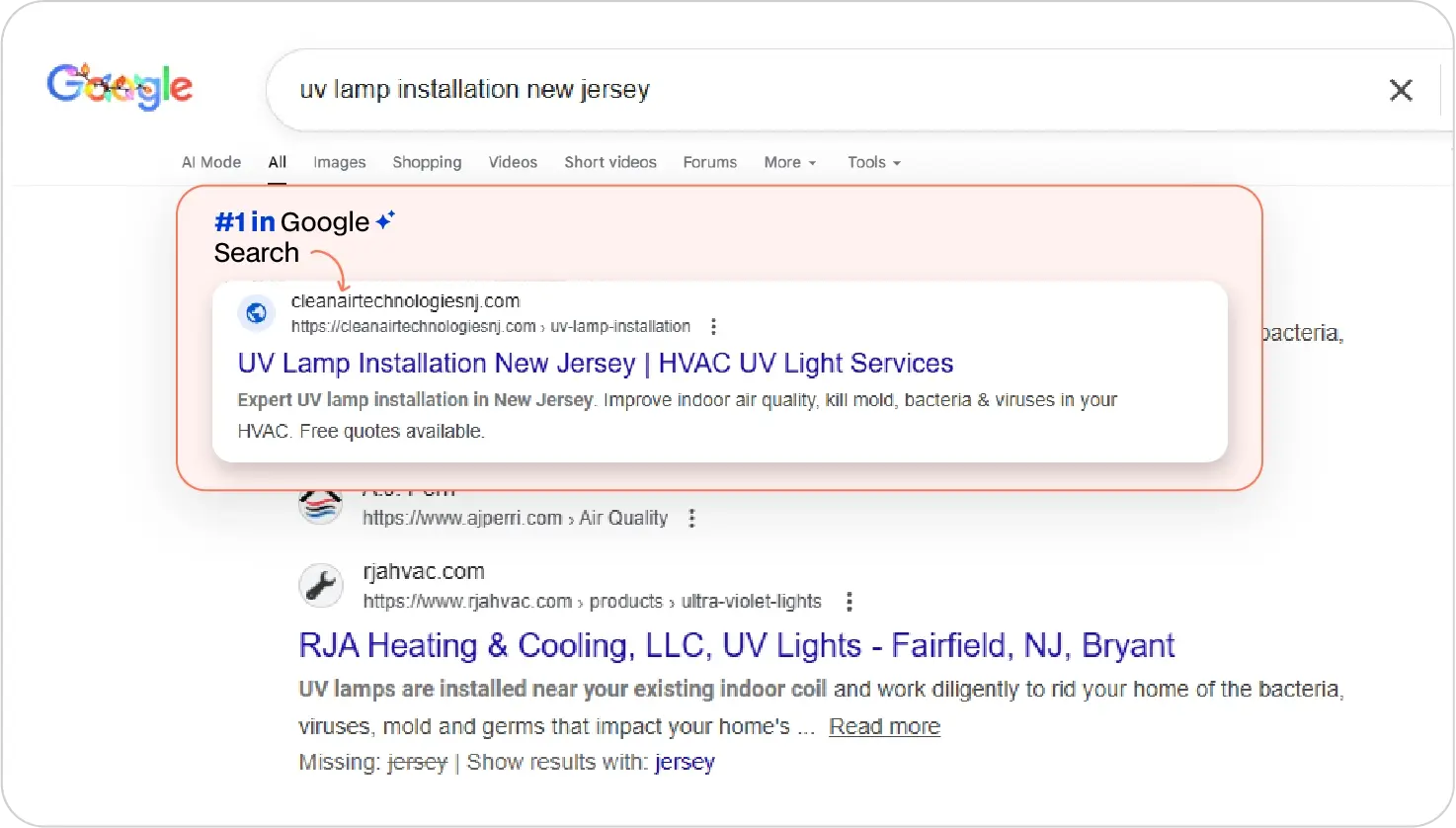The image size is (1456, 828).
Task: Click the Google doodle logo
Action: (120, 87)
